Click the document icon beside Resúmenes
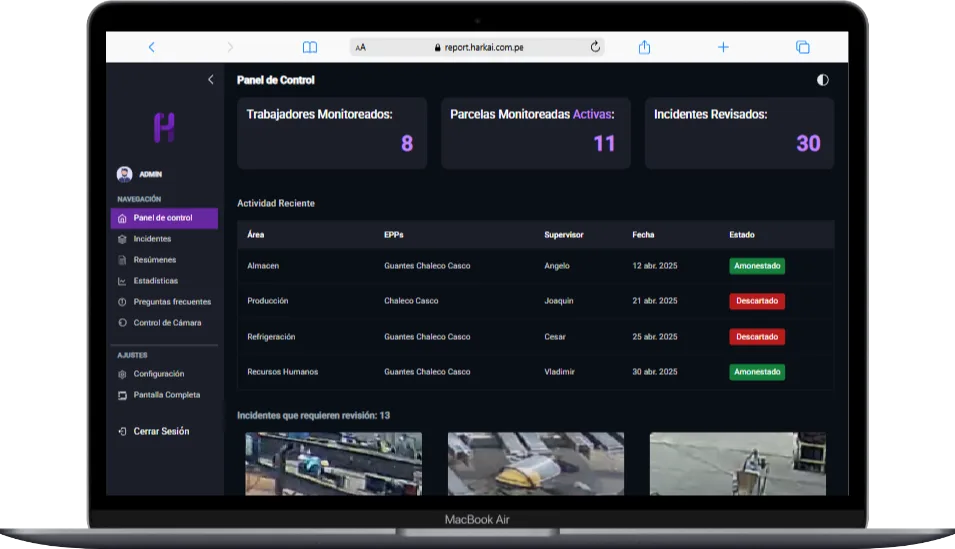Screen dimensions: 955x549 coord(122,260)
